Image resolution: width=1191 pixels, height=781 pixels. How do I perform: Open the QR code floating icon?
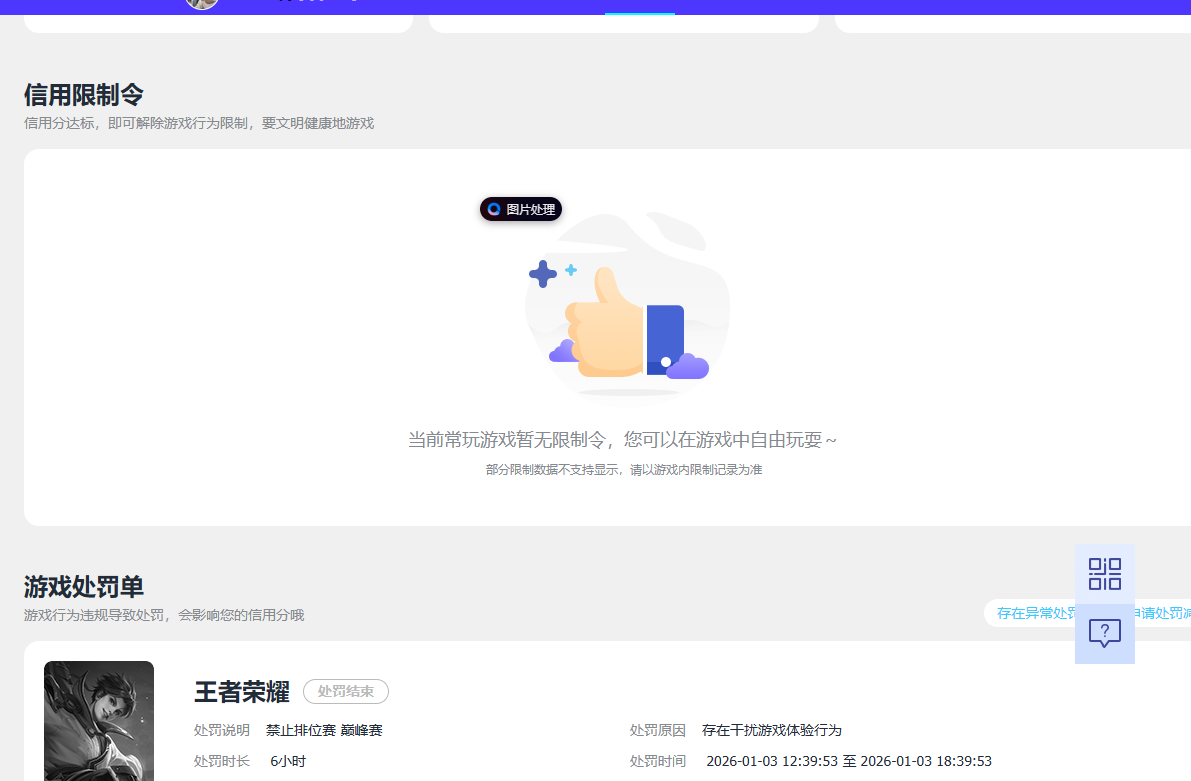(1104, 574)
